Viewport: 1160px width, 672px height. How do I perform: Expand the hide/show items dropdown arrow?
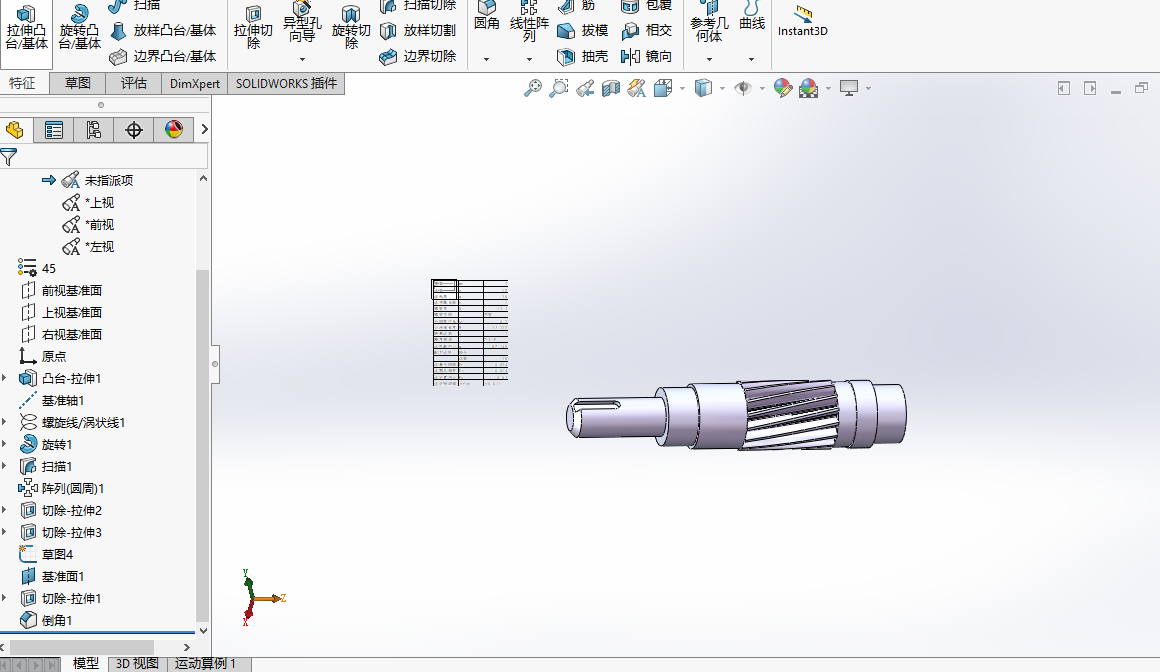[762, 89]
